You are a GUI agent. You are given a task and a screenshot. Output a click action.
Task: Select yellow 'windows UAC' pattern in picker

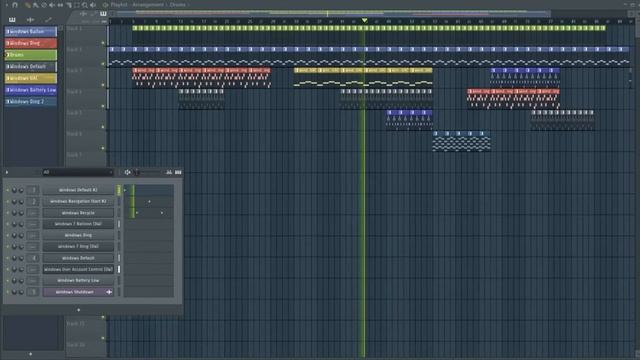tap(31, 78)
